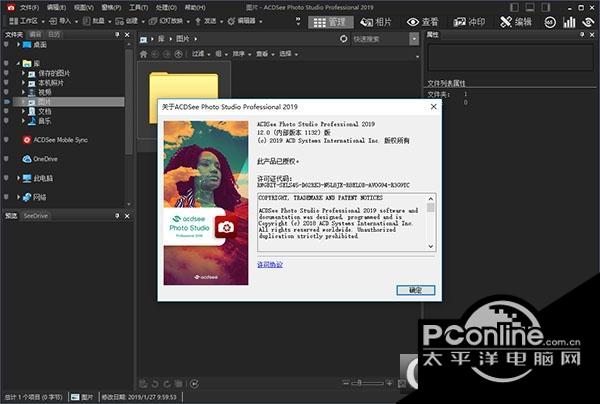
Task: Open the 工具(T) menu
Action: (139, 8)
